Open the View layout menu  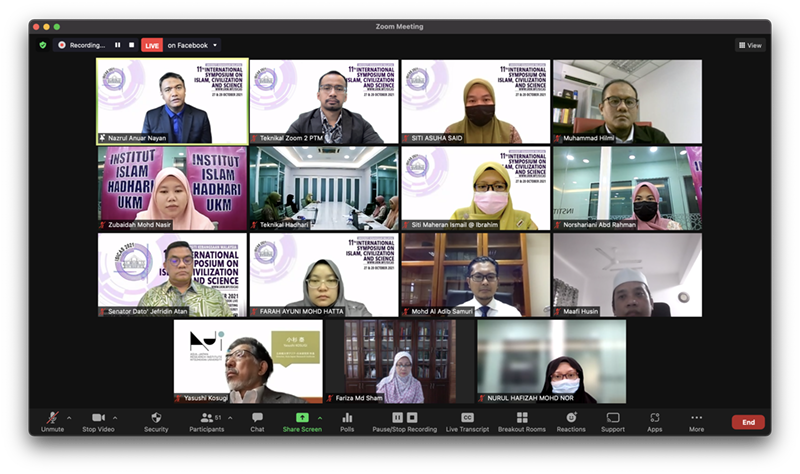click(x=750, y=45)
